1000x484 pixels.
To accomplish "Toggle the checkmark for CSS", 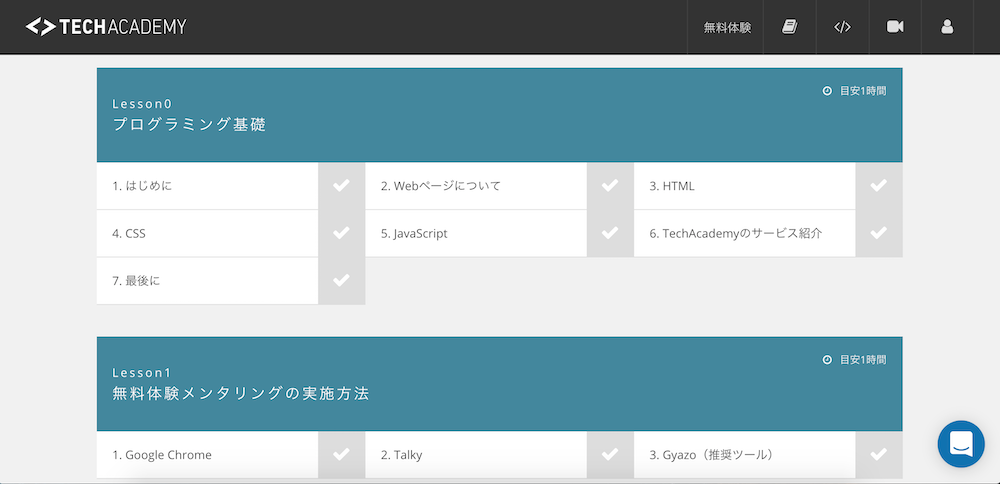I will pos(341,233).
